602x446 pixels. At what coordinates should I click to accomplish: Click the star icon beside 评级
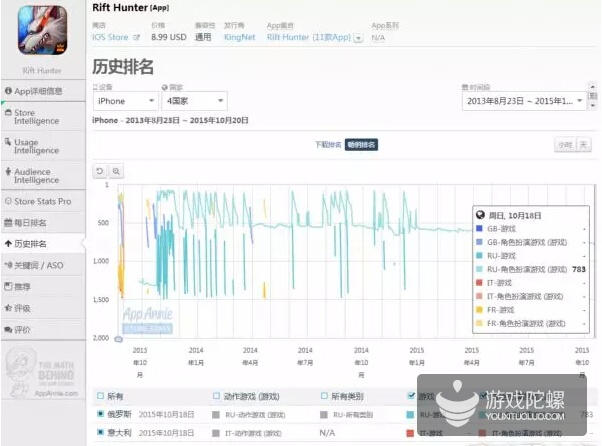8,308
